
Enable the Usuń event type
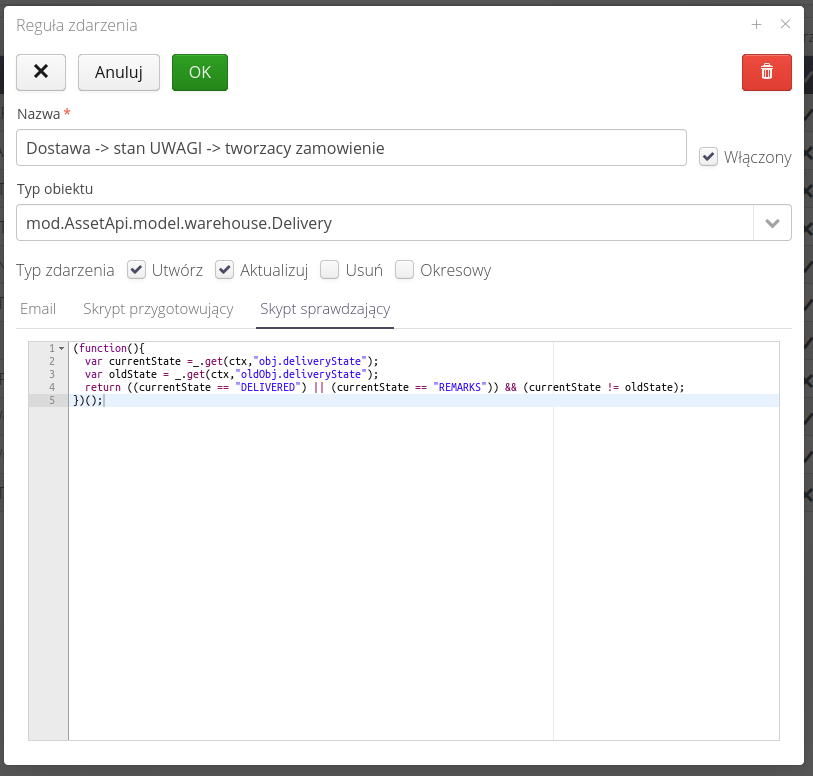click(x=329, y=270)
